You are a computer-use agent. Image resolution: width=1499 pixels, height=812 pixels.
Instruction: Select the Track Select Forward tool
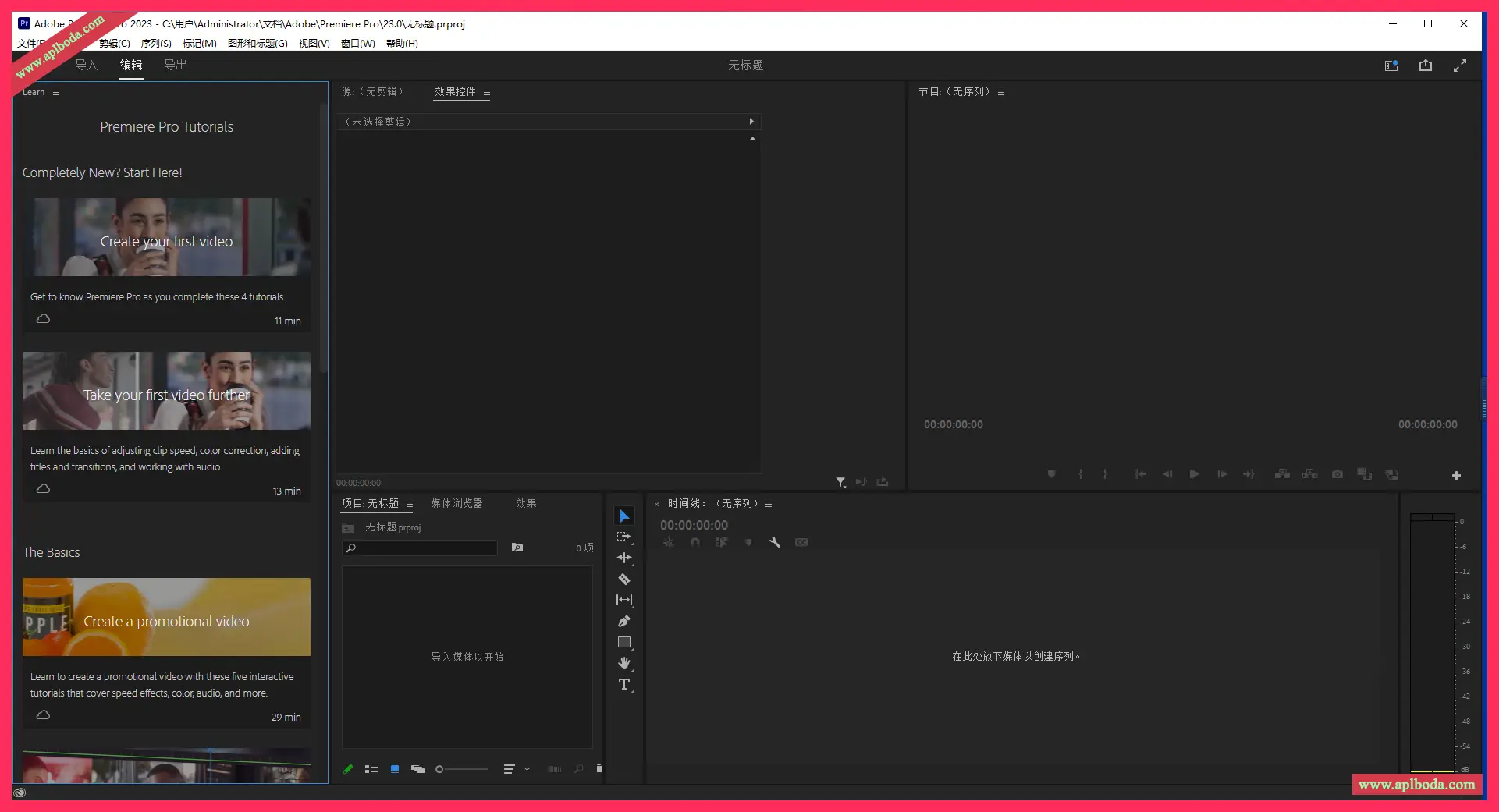(x=623, y=537)
